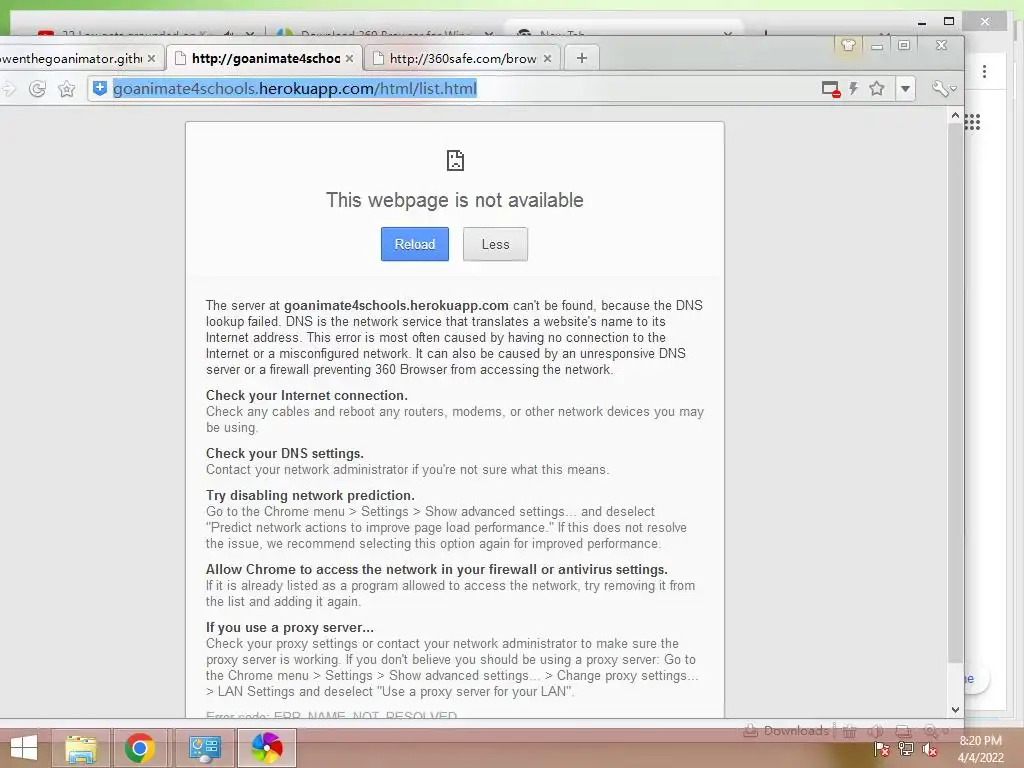
Task: Click the 360 Browser taskbar icon
Action: pyautogui.click(x=266, y=748)
